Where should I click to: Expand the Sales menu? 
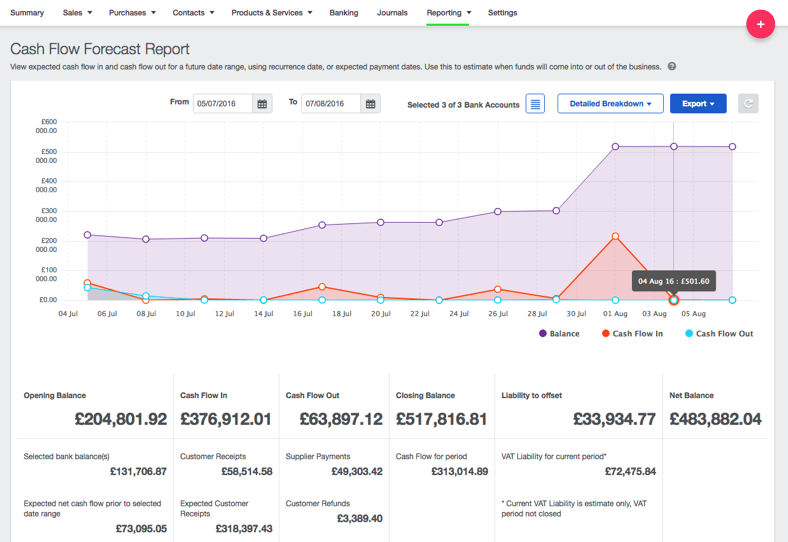coord(77,13)
